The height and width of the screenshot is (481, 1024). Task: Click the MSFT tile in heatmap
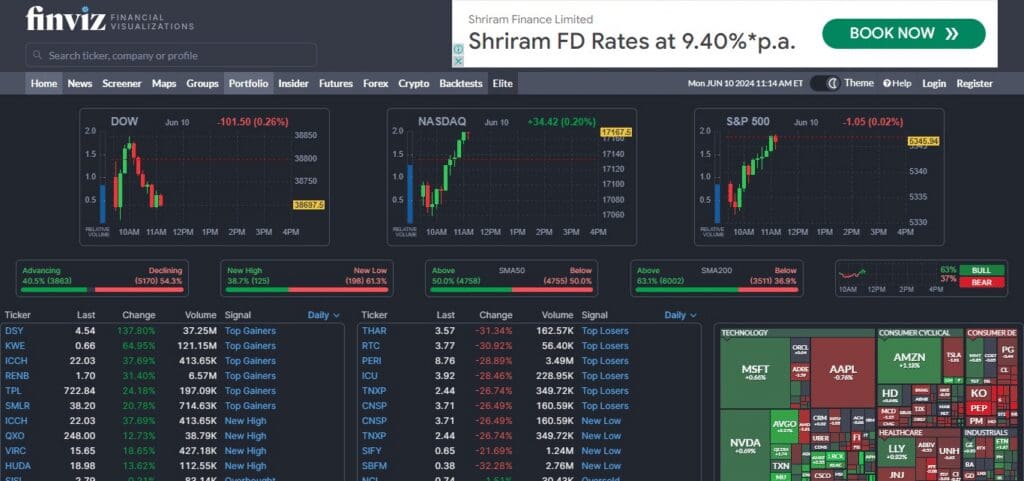755,373
